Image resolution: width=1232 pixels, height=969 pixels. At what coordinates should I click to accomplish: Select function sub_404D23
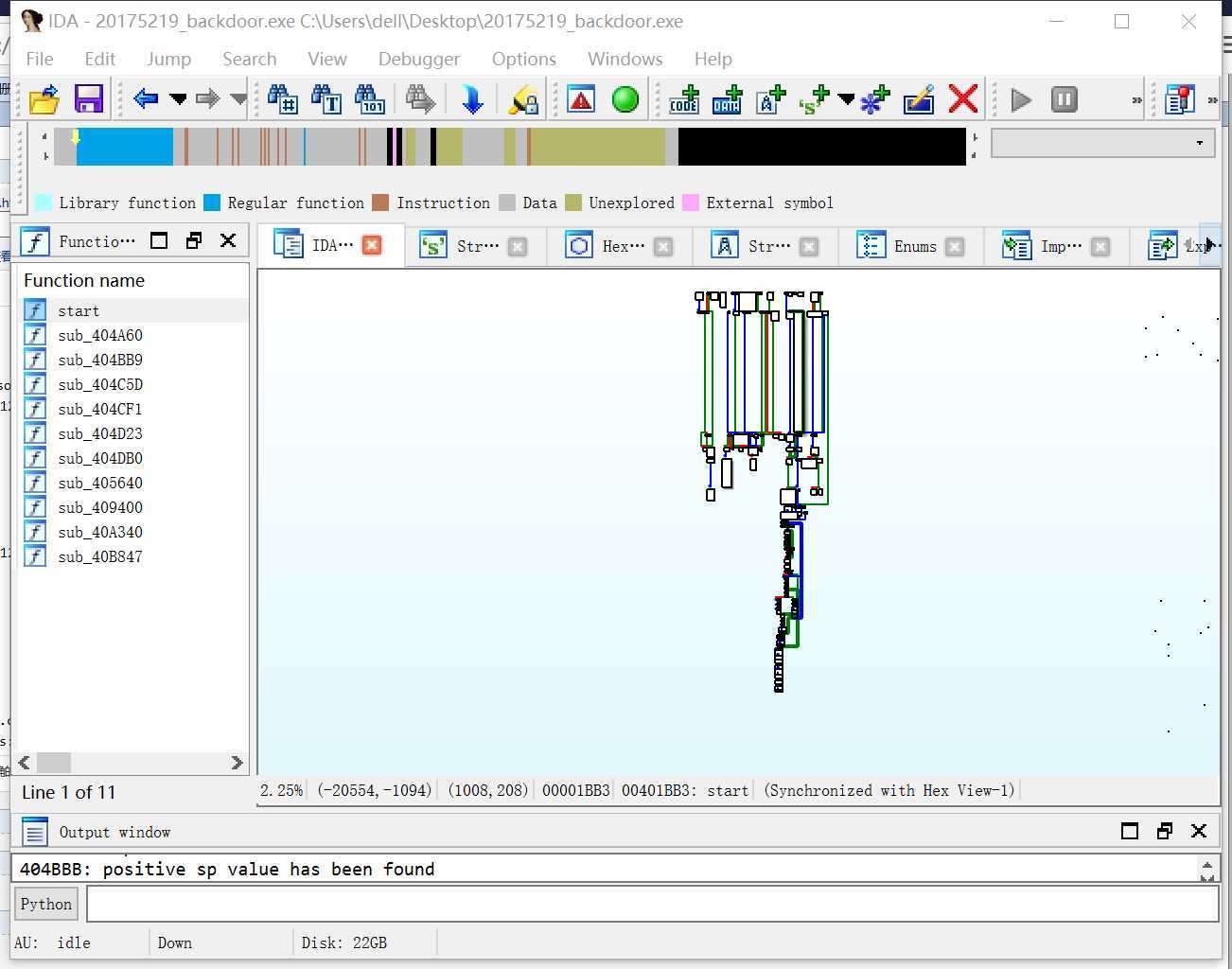(x=133, y=433)
